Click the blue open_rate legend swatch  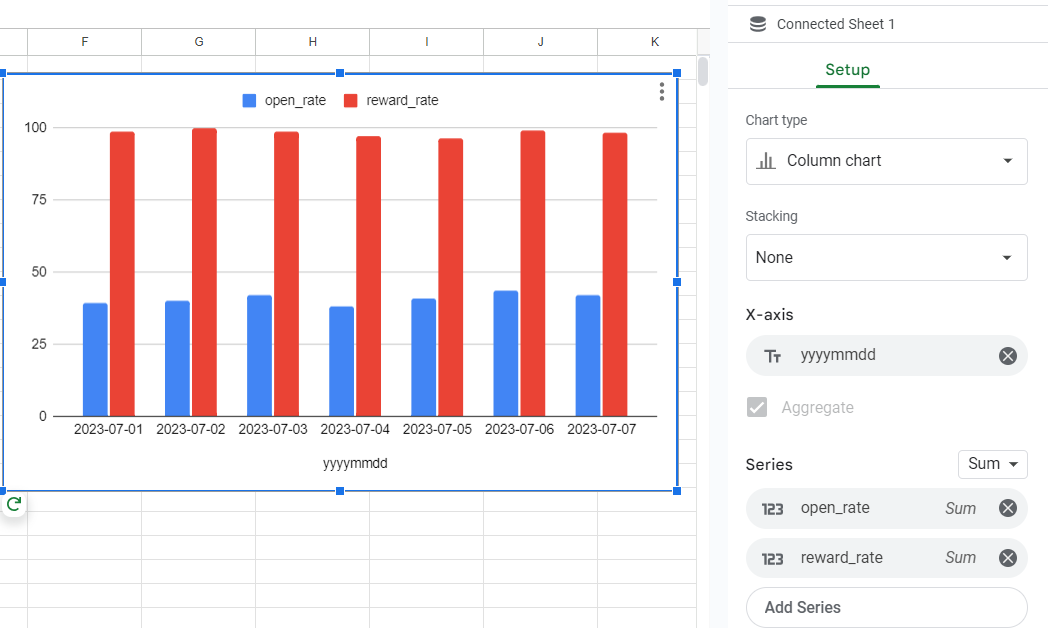[x=249, y=101]
